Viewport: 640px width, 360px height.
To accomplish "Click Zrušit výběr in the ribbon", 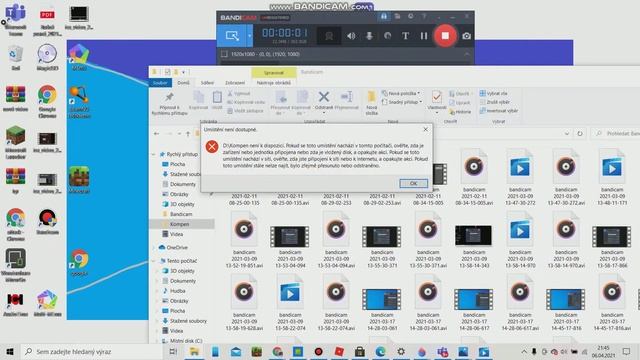I will point(495,102).
